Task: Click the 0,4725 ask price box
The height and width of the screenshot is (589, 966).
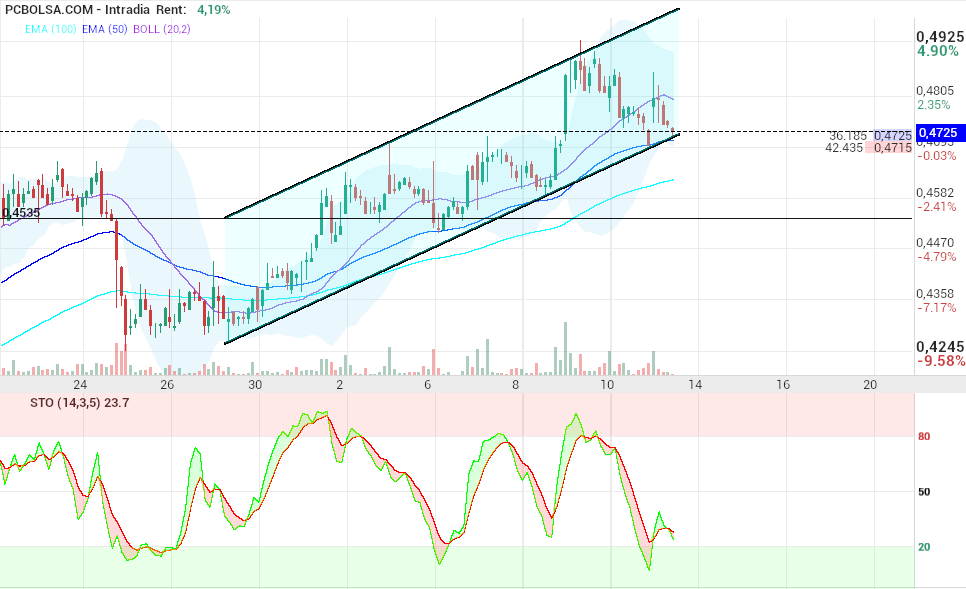Action: point(892,135)
